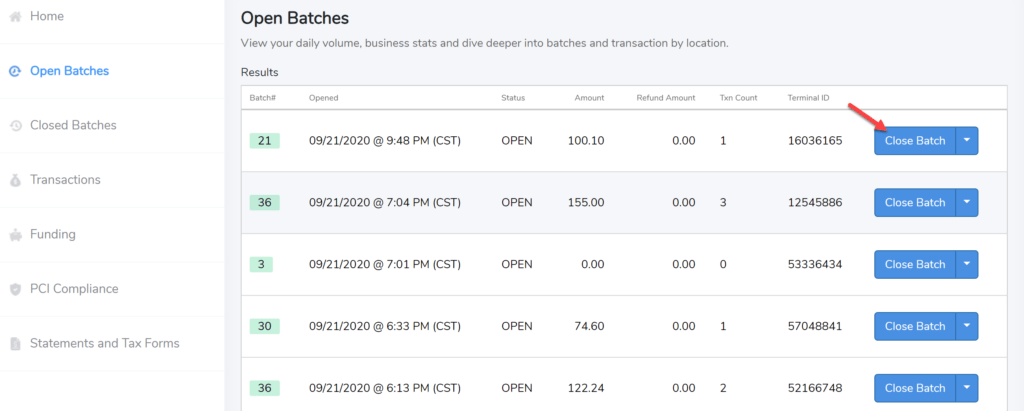
Task: Open the Closed Batches menu item
Action: click(73, 125)
